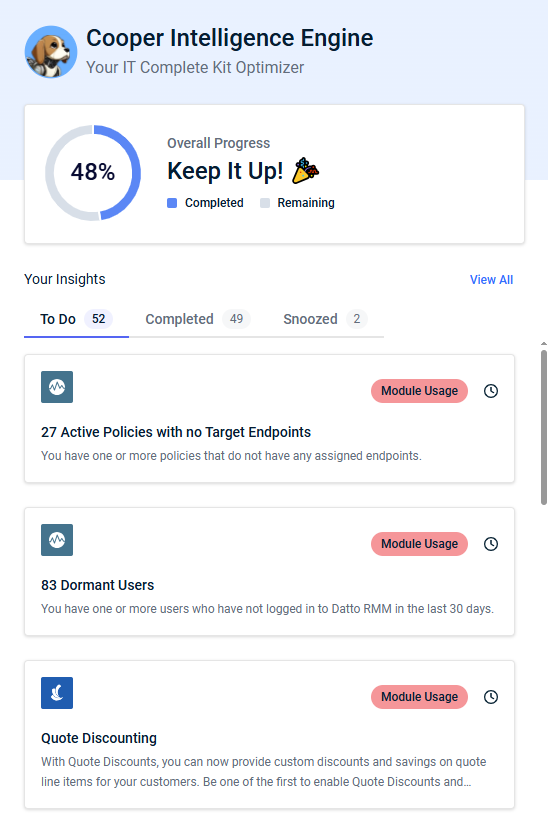Open the Completed insights tab
Viewport: 548px width, 821px height.
pyautogui.click(x=198, y=319)
